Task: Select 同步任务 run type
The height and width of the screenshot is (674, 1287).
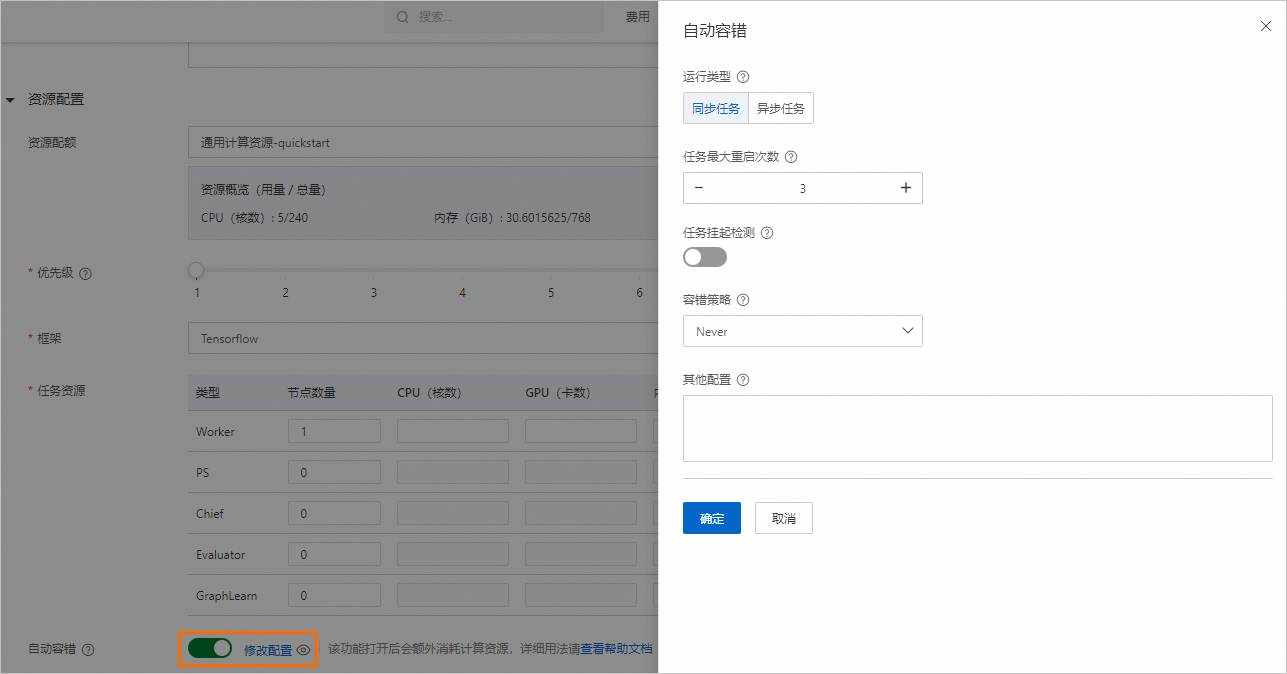Action: (x=716, y=108)
